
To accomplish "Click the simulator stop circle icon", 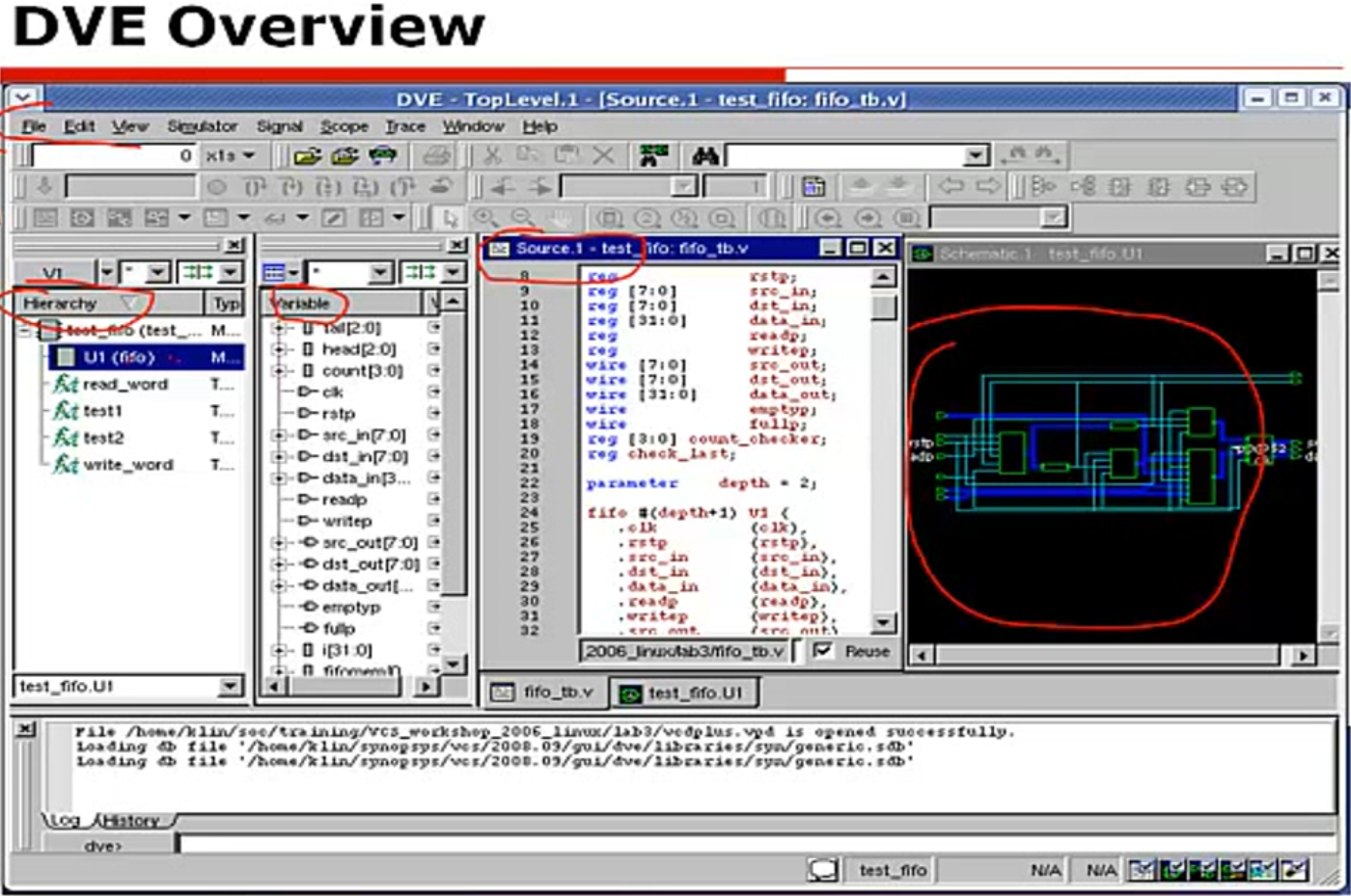I will 217,187.
